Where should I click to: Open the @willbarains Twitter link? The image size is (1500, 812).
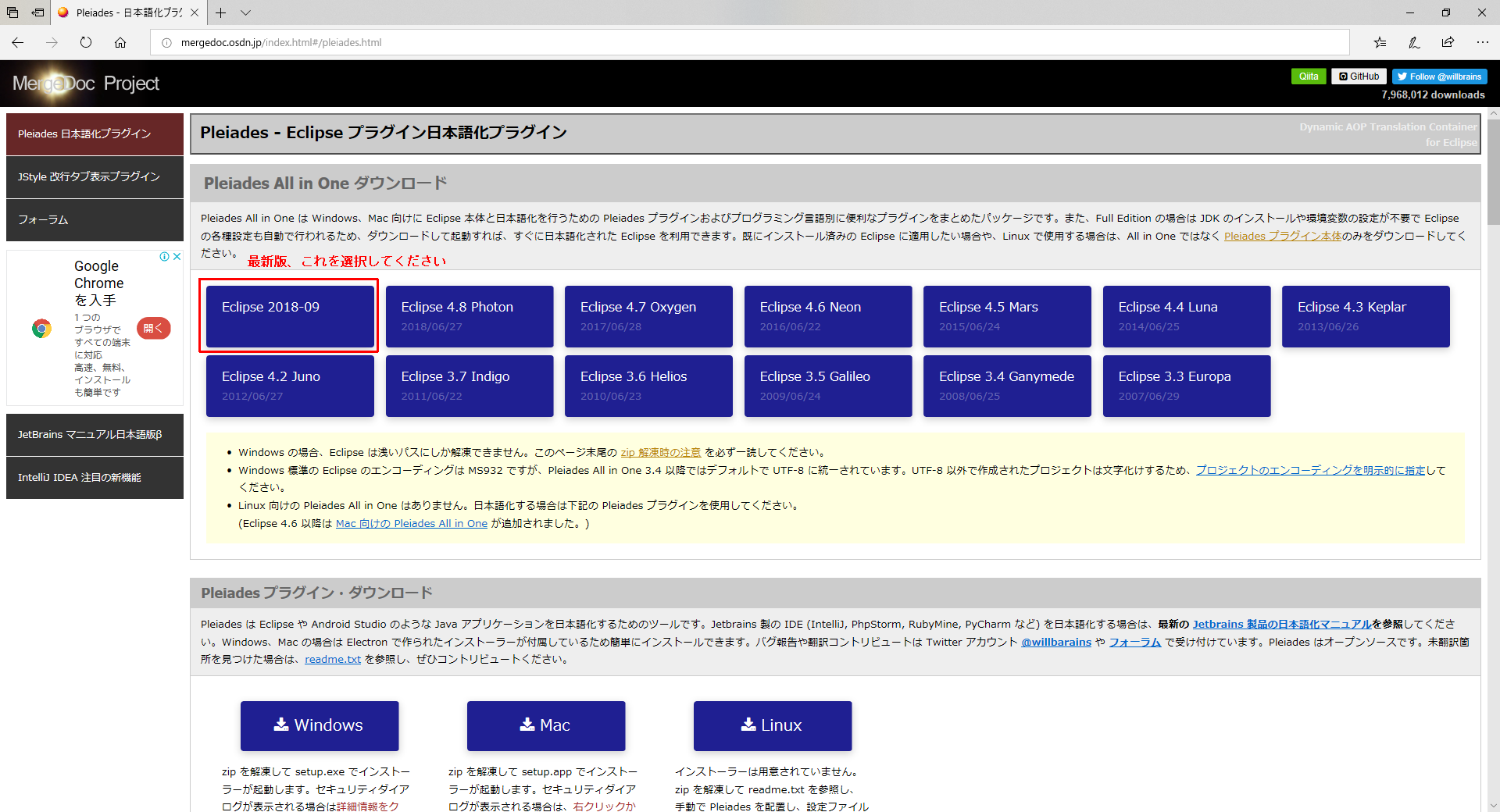point(1056,642)
